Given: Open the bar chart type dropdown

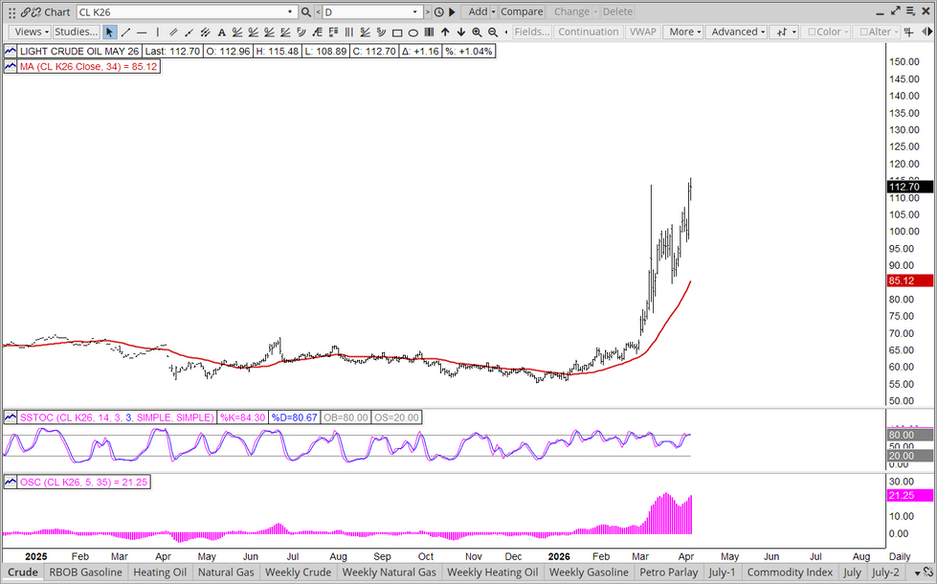Looking at the screenshot, I should 784,32.
